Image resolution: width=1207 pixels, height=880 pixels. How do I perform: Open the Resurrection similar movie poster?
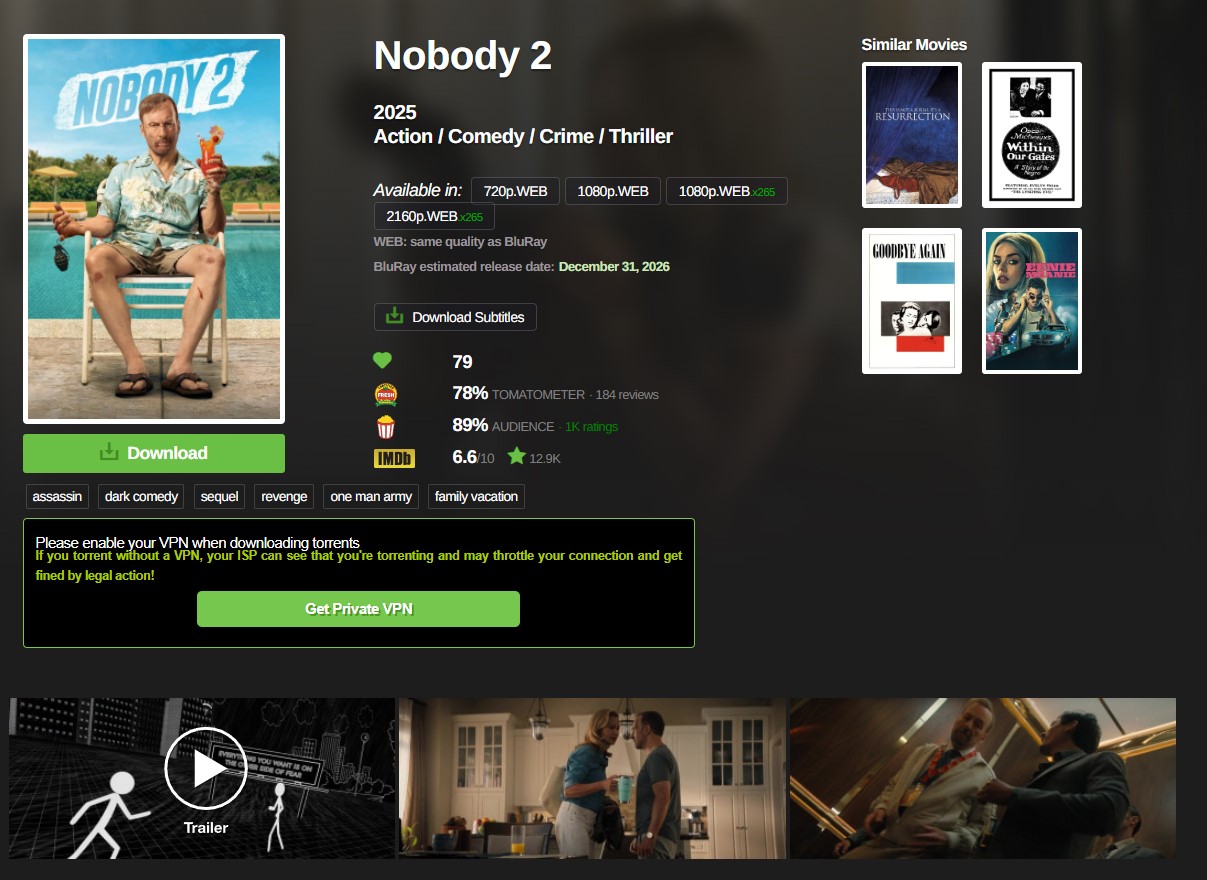[x=912, y=135]
